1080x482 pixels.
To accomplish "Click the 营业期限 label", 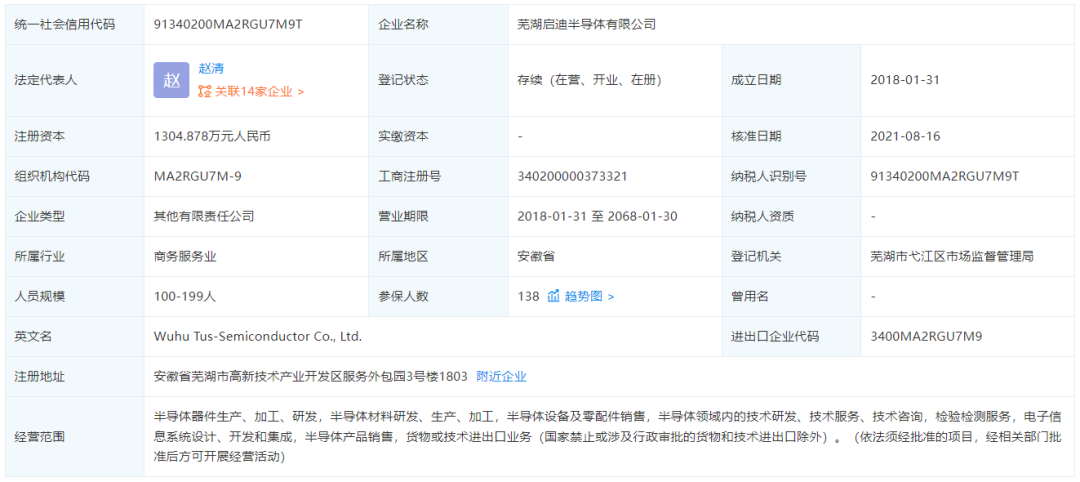I will click(x=403, y=216).
